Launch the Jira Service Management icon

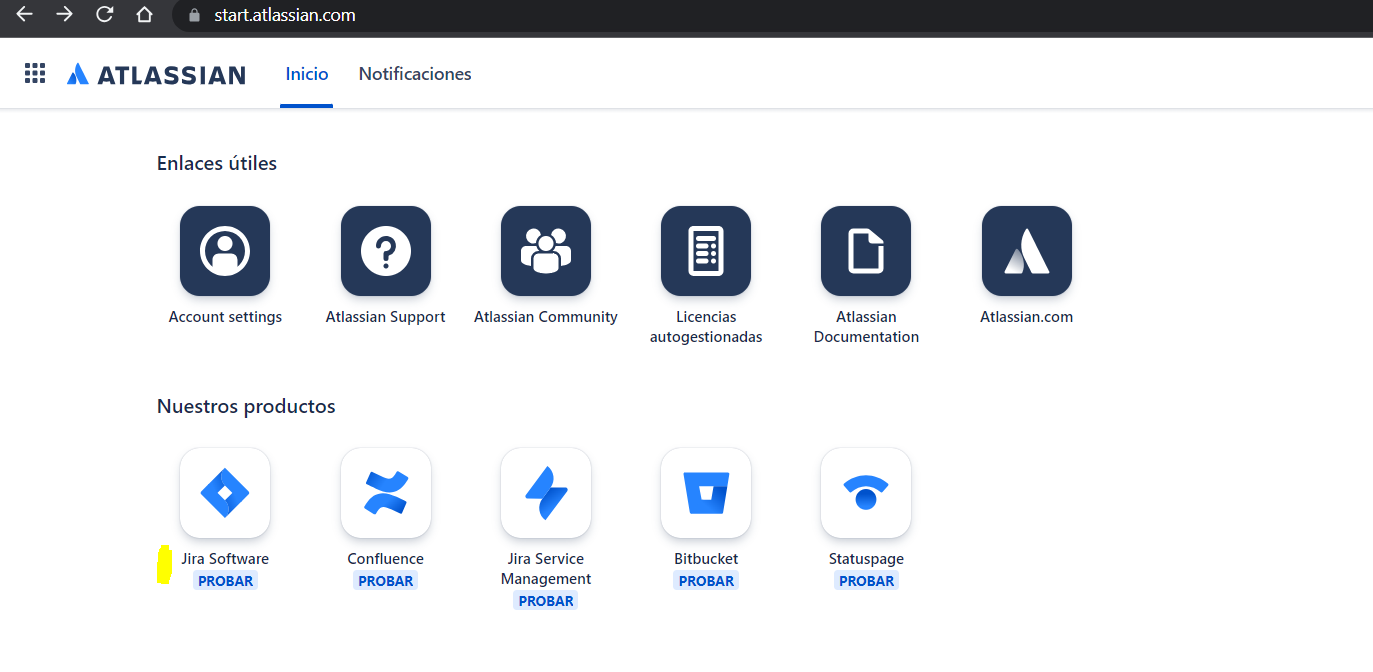click(x=546, y=493)
